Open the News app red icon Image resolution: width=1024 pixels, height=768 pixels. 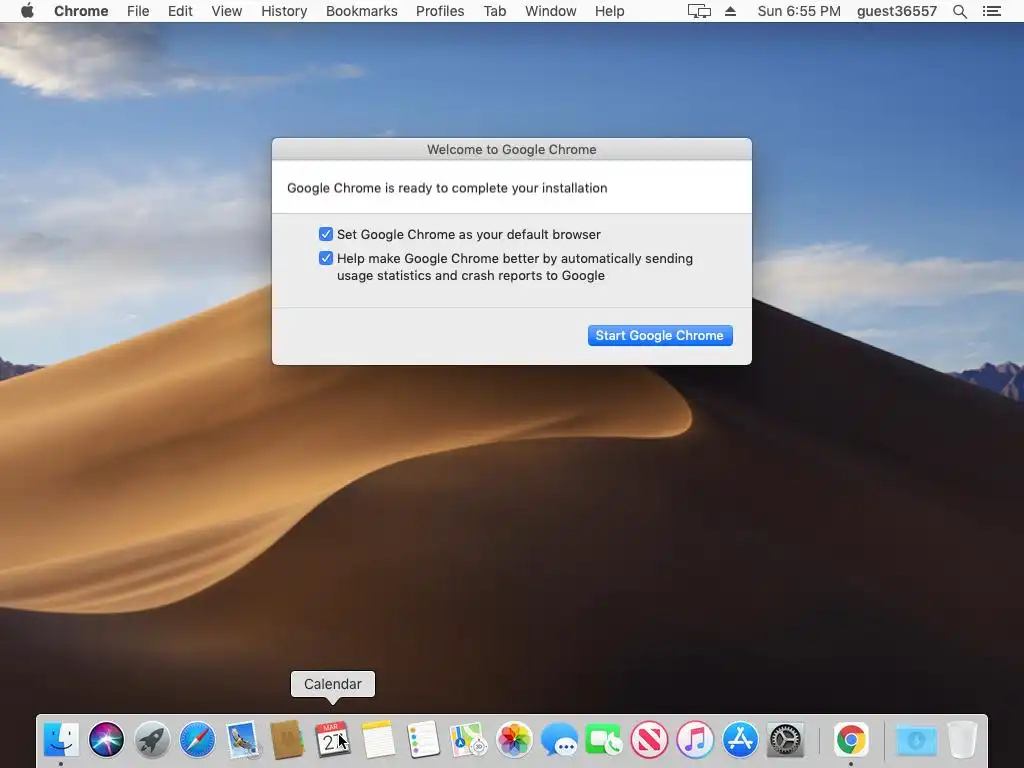[x=650, y=740]
